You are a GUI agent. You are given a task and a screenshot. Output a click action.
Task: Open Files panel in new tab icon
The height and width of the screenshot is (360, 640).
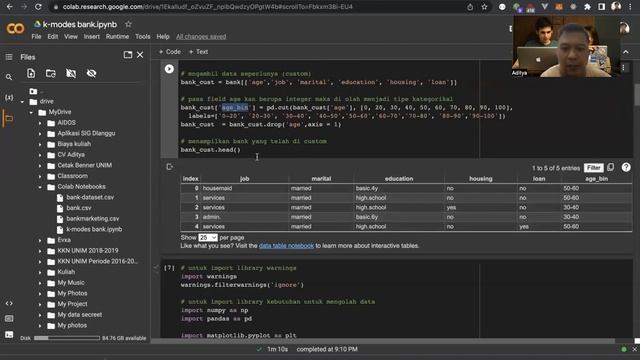pos(128,55)
